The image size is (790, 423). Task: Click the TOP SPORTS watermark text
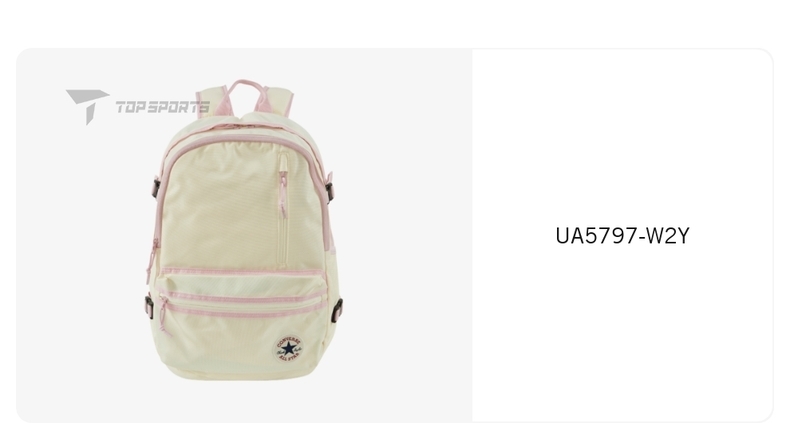pos(163,107)
